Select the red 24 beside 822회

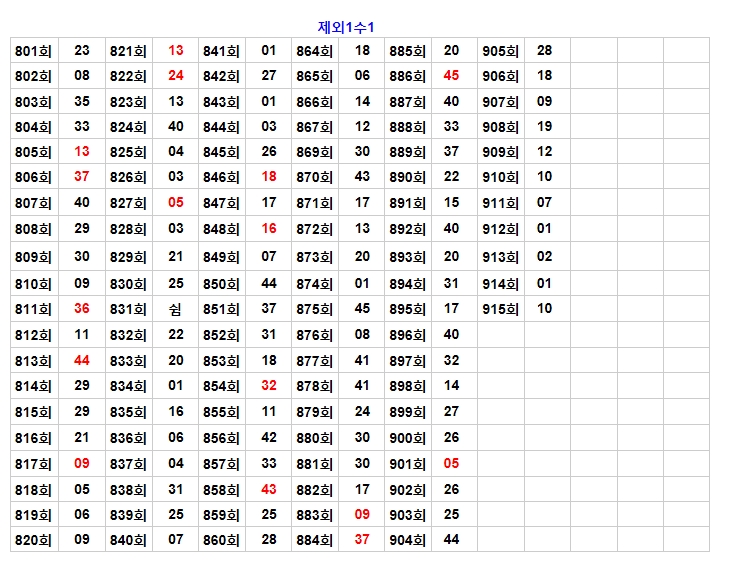click(176, 76)
